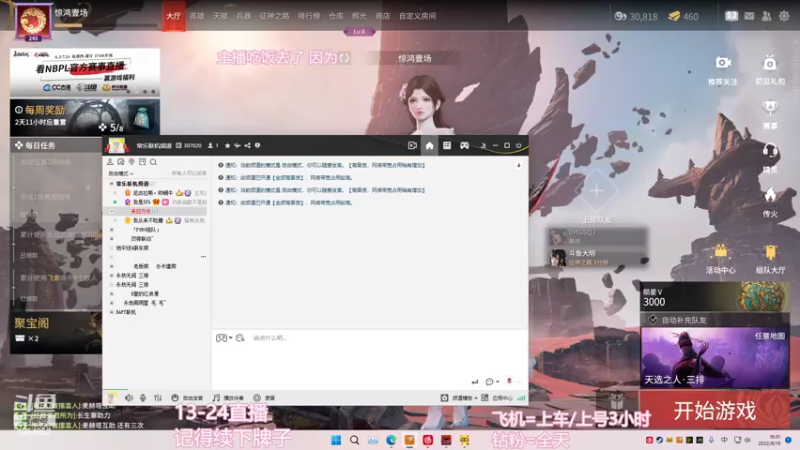The height and width of the screenshot is (450, 800).
Task: Open the speech bubble dropdown in chat input
Action: (497, 382)
